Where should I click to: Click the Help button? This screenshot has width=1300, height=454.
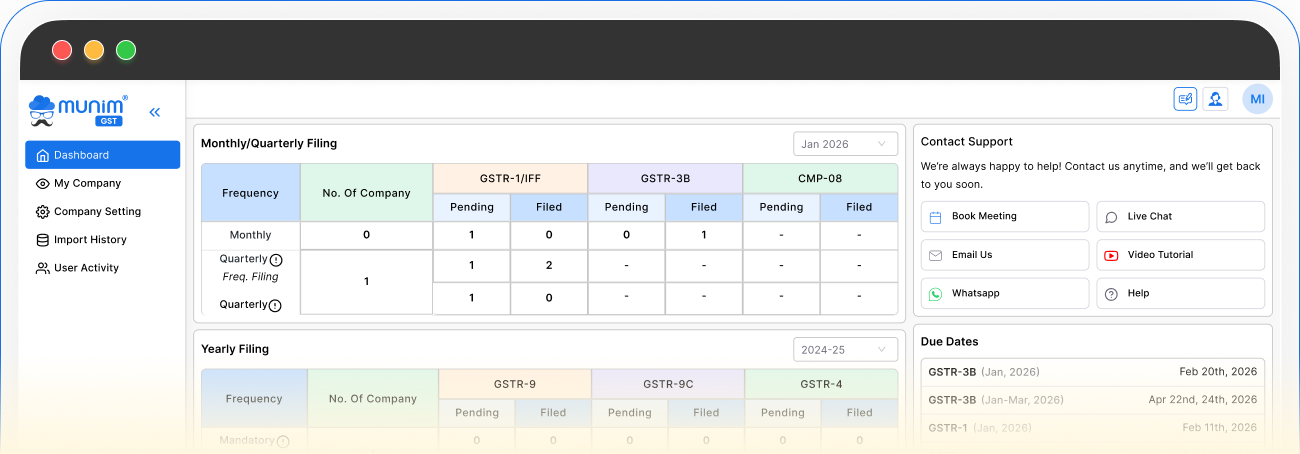[x=1181, y=294]
